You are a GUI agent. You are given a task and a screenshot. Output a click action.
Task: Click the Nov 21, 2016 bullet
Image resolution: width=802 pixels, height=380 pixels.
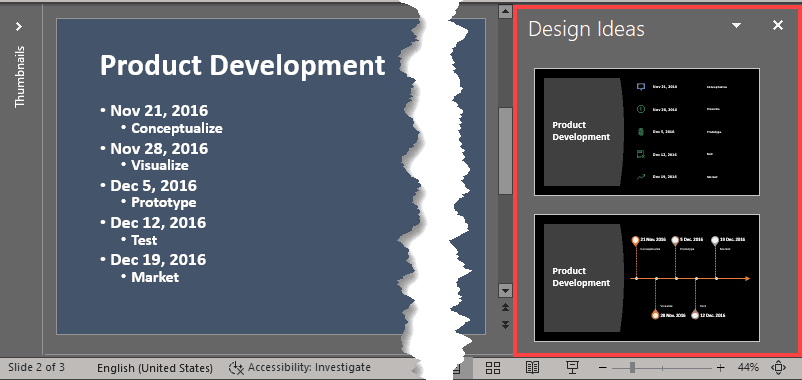coord(159,111)
